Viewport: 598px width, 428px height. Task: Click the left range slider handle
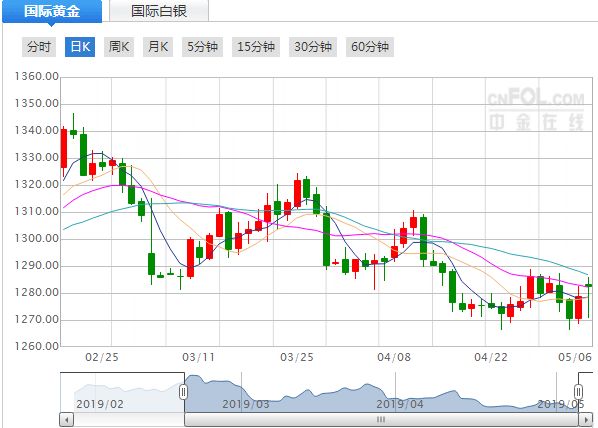[183, 392]
